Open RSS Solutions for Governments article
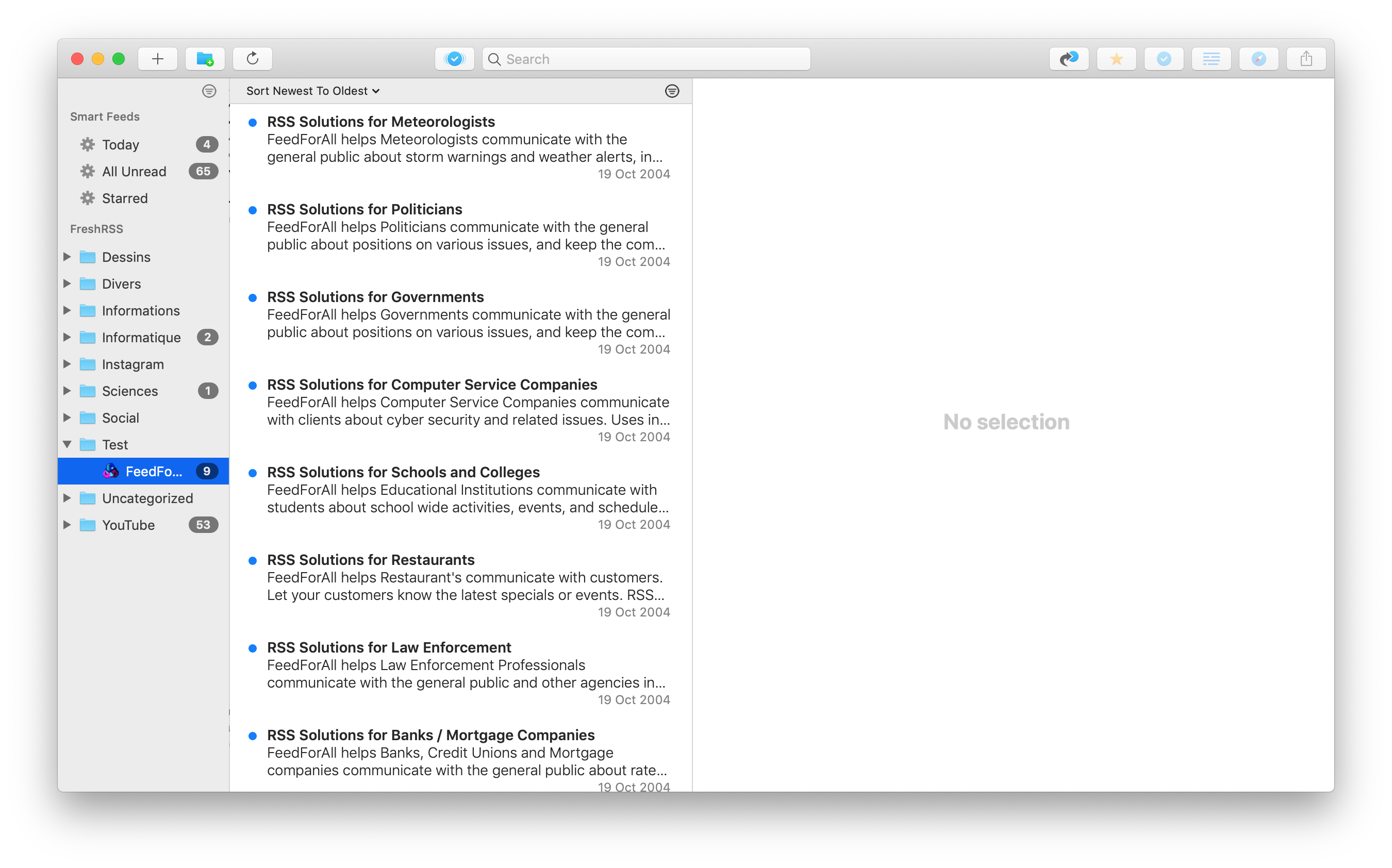This screenshot has height=868, width=1392. pos(461,323)
